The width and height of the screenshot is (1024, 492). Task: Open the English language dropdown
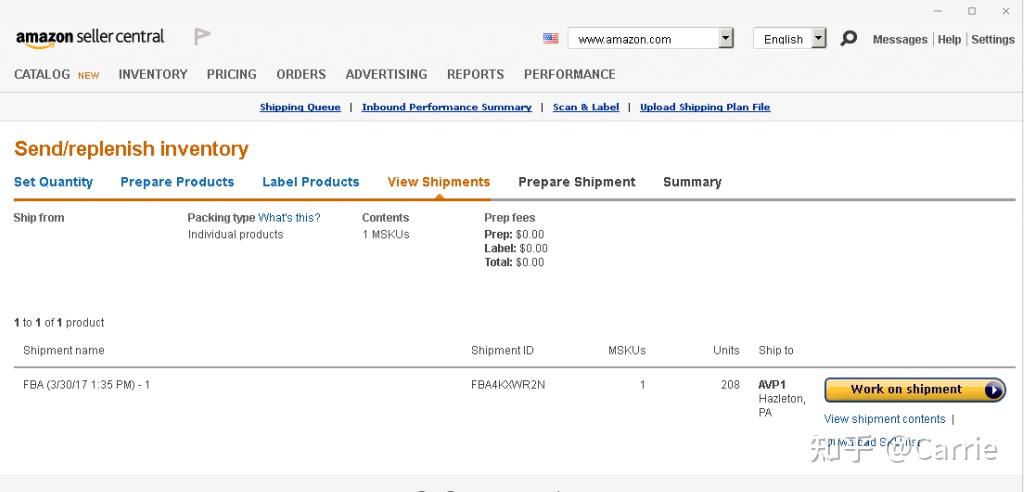tap(818, 39)
